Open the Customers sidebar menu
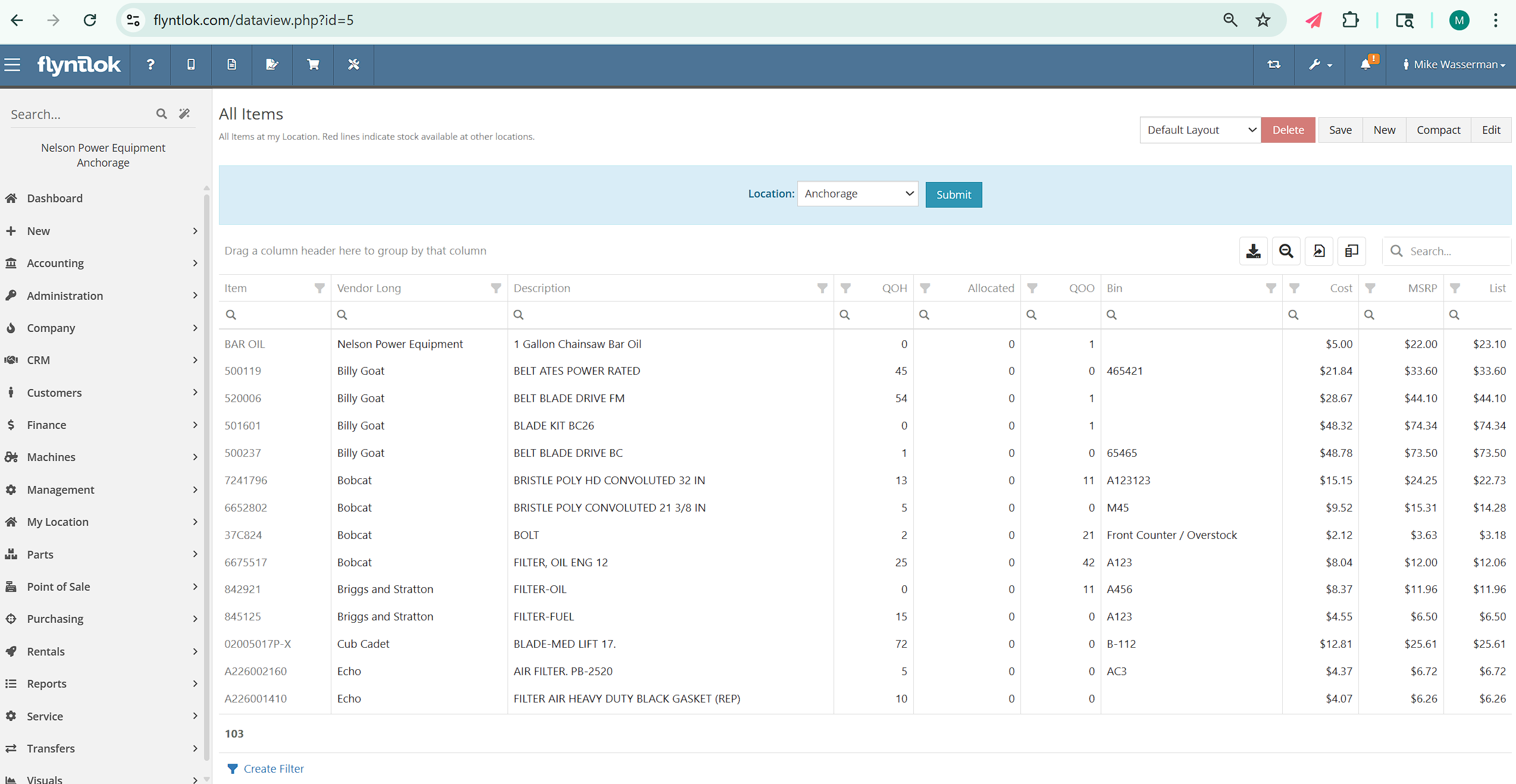The height and width of the screenshot is (784, 1516). (101, 393)
